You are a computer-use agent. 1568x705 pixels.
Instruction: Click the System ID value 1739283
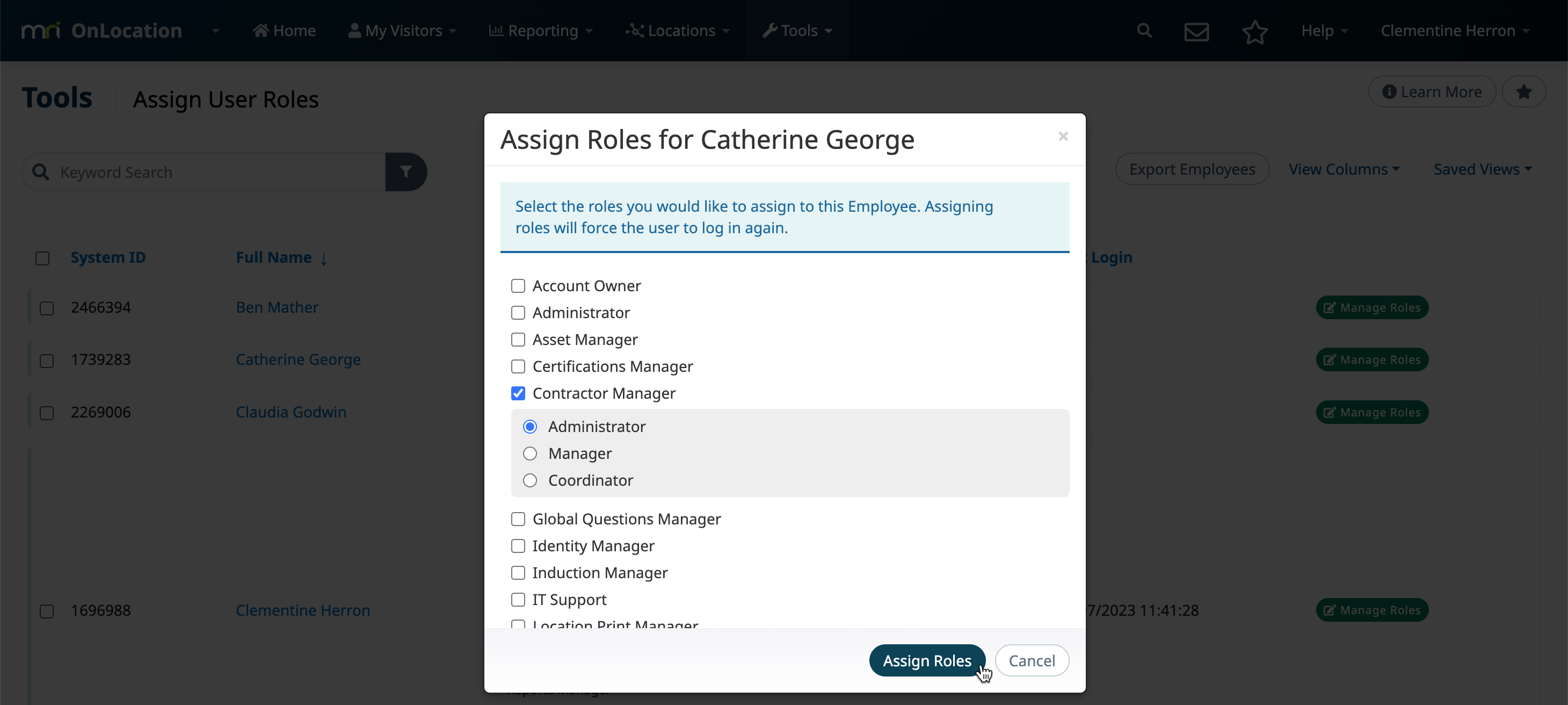(100, 359)
